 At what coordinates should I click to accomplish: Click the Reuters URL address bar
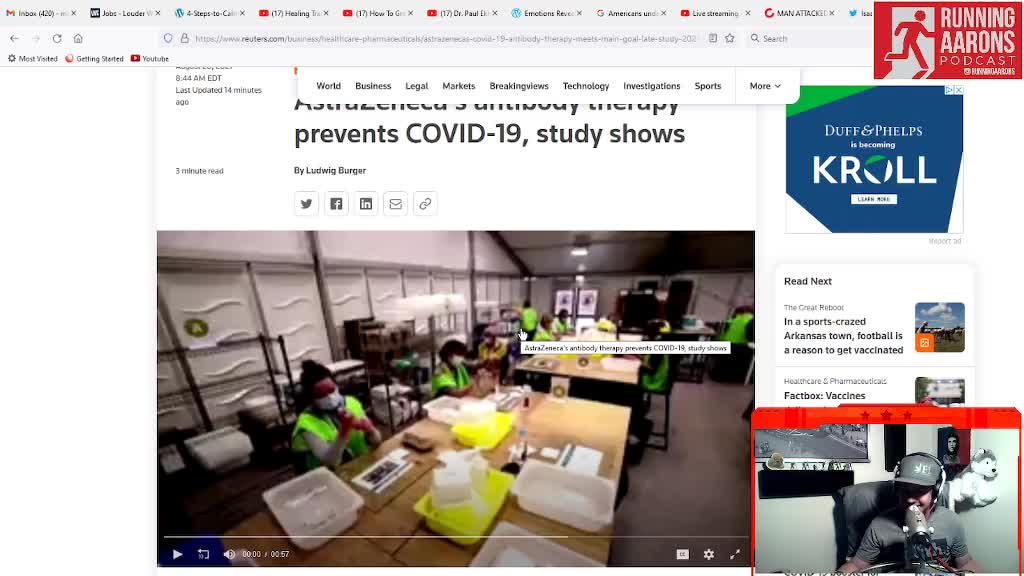445,39
